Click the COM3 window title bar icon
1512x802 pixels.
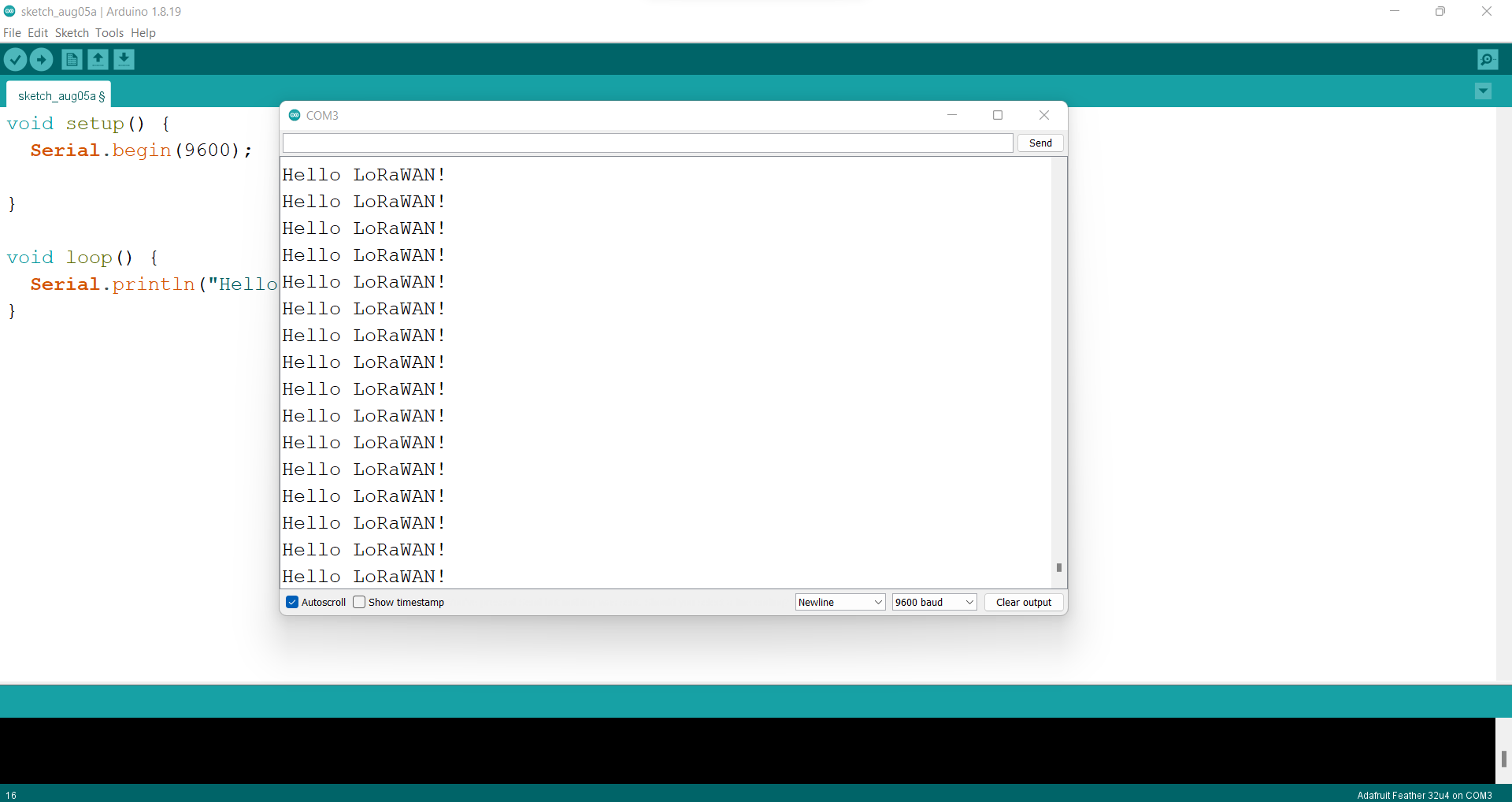(x=294, y=115)
